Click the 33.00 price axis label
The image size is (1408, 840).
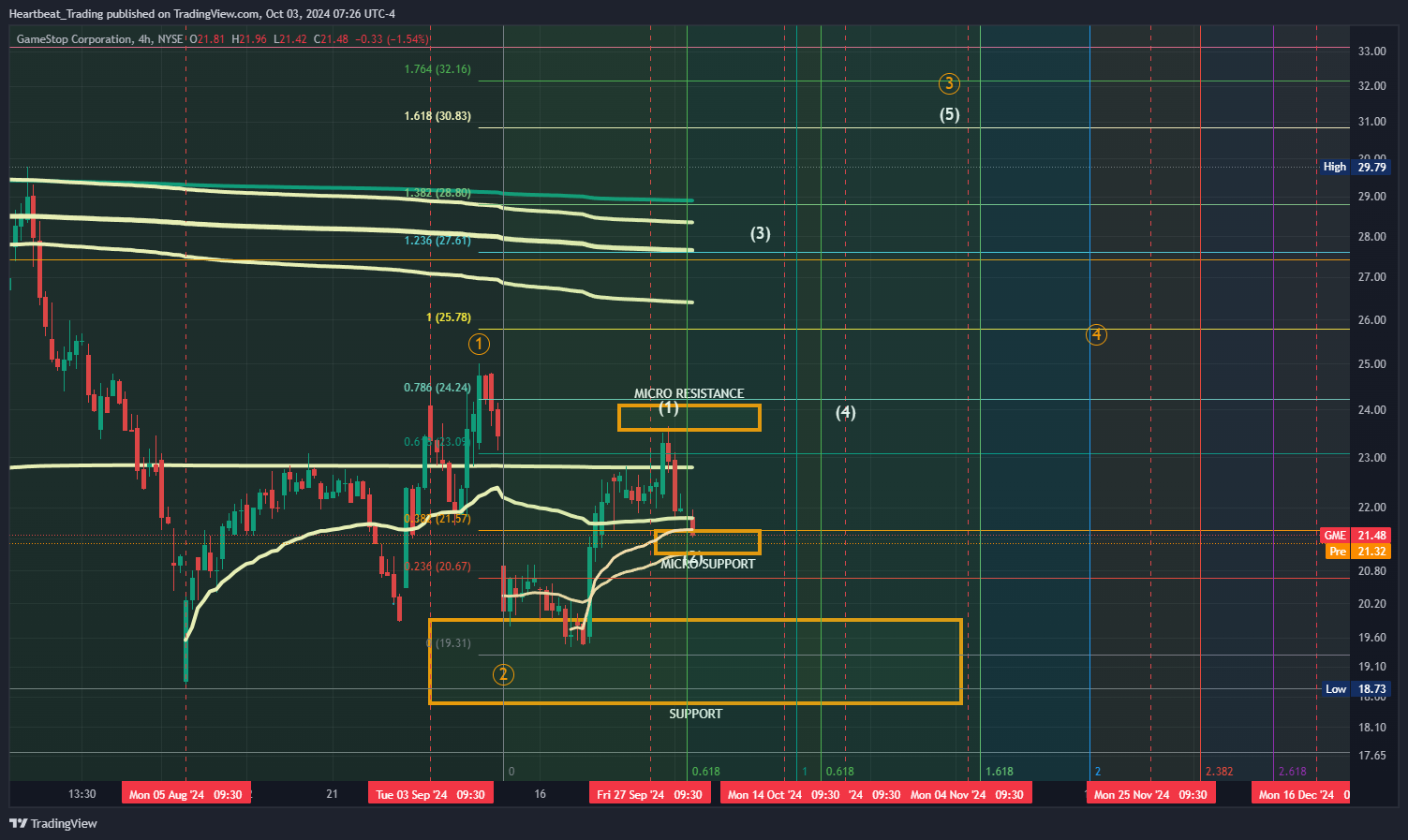(1372, 52)
